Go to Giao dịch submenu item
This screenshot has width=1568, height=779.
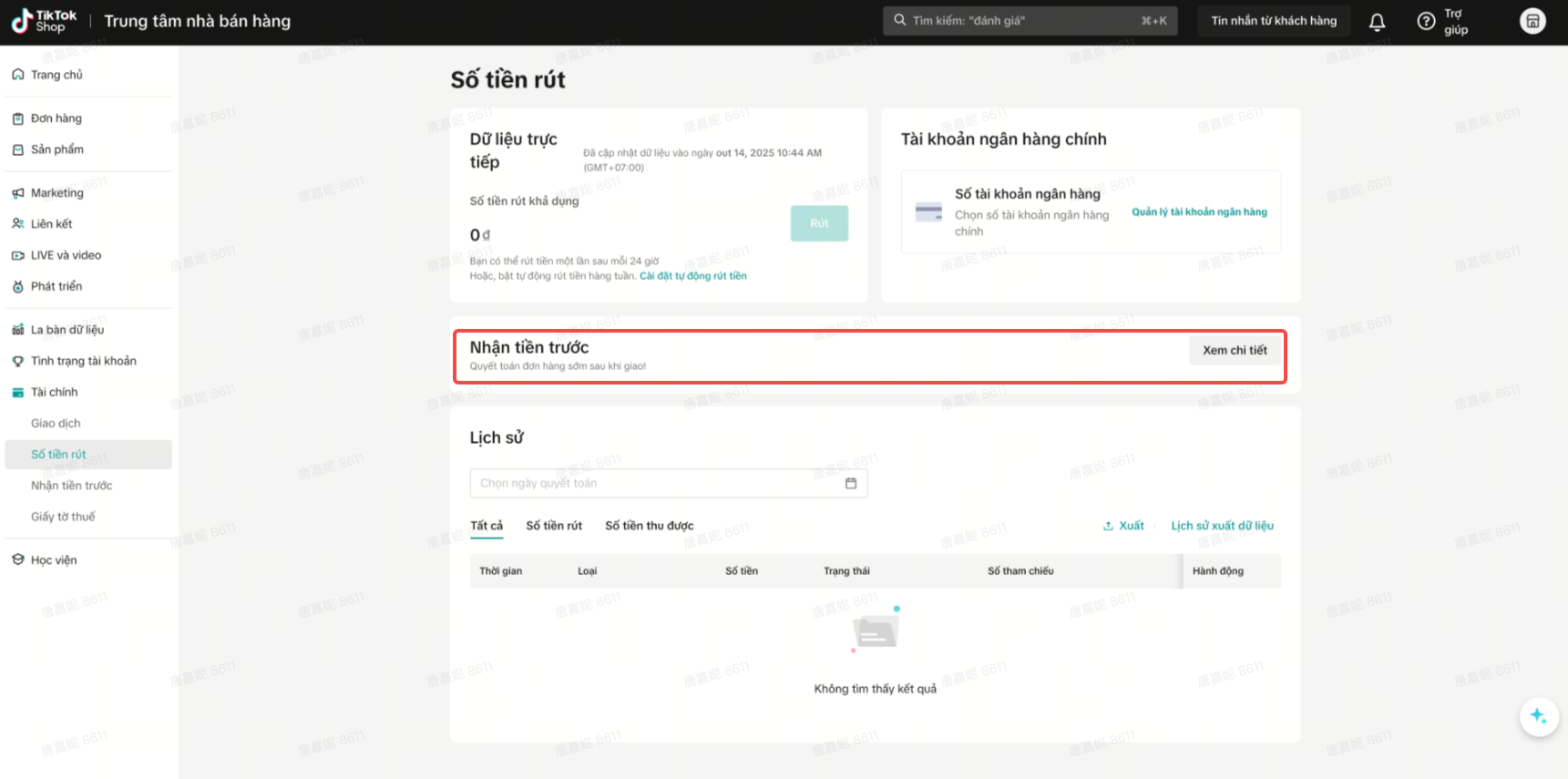56,424
